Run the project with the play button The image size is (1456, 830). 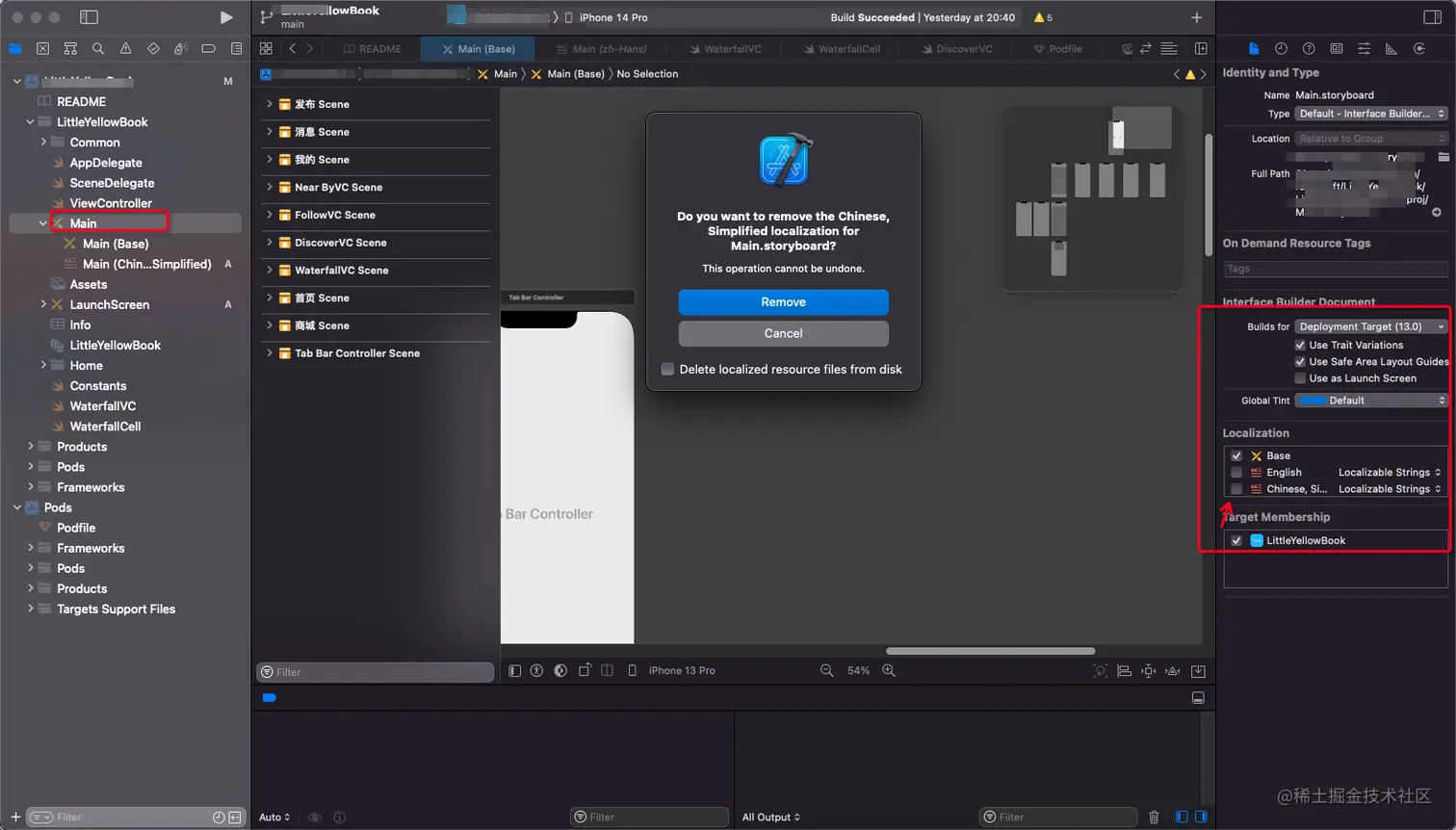[x=226, y=17]
